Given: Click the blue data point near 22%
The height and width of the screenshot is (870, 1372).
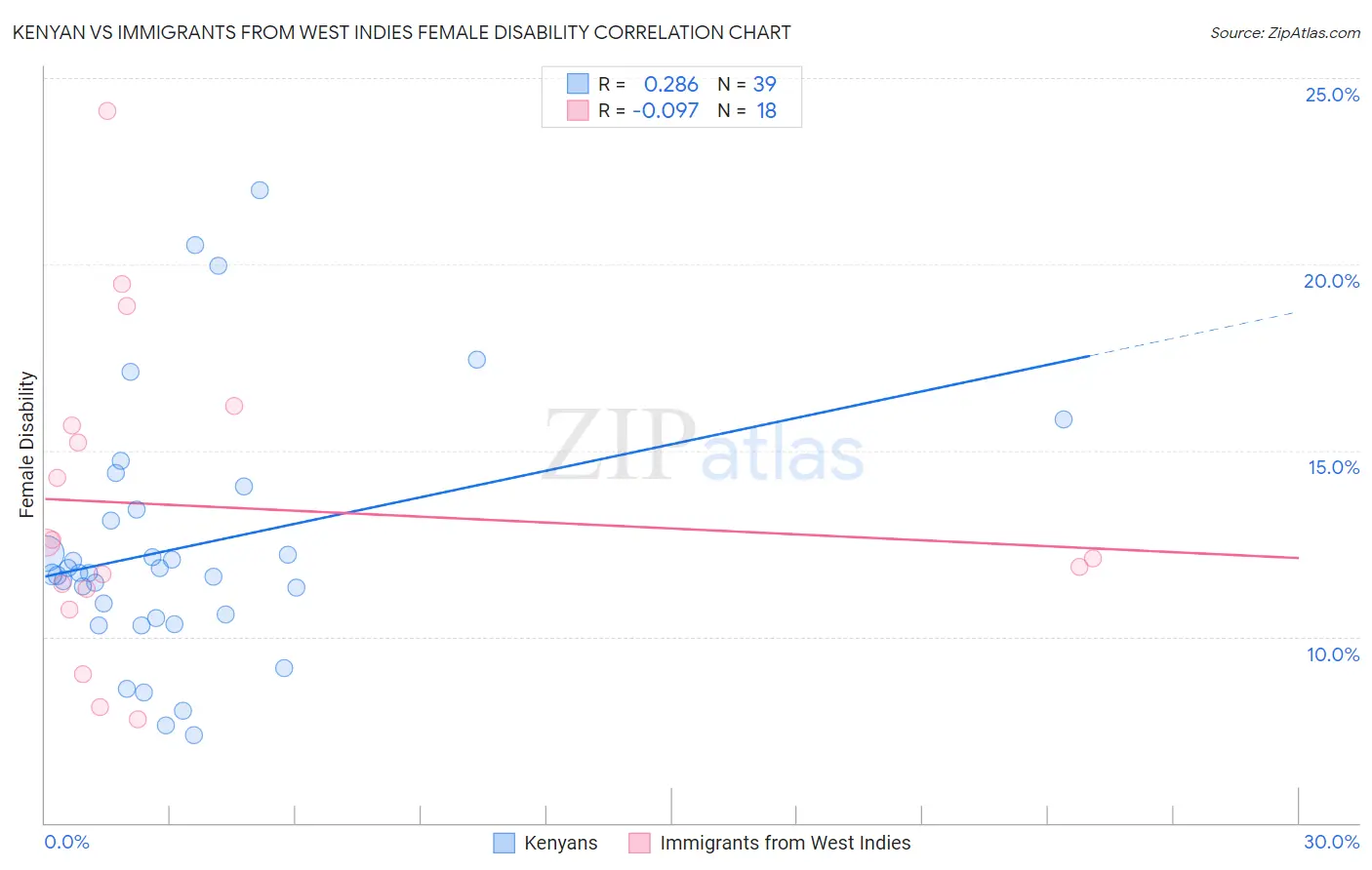Looking at the screenshot, I should [260, 190].
